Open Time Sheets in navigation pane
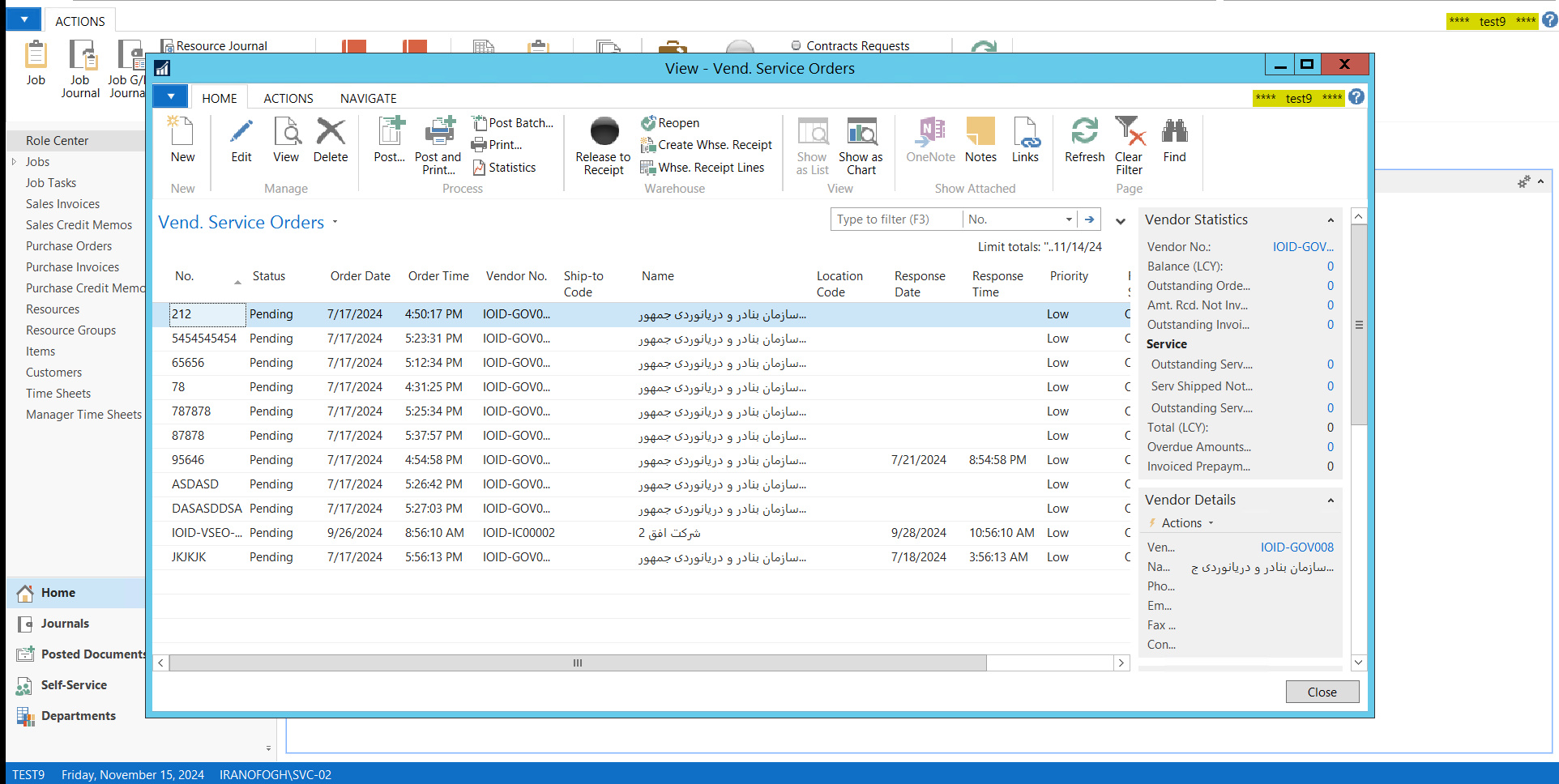The image size is (1559, 784). (58, 394)
